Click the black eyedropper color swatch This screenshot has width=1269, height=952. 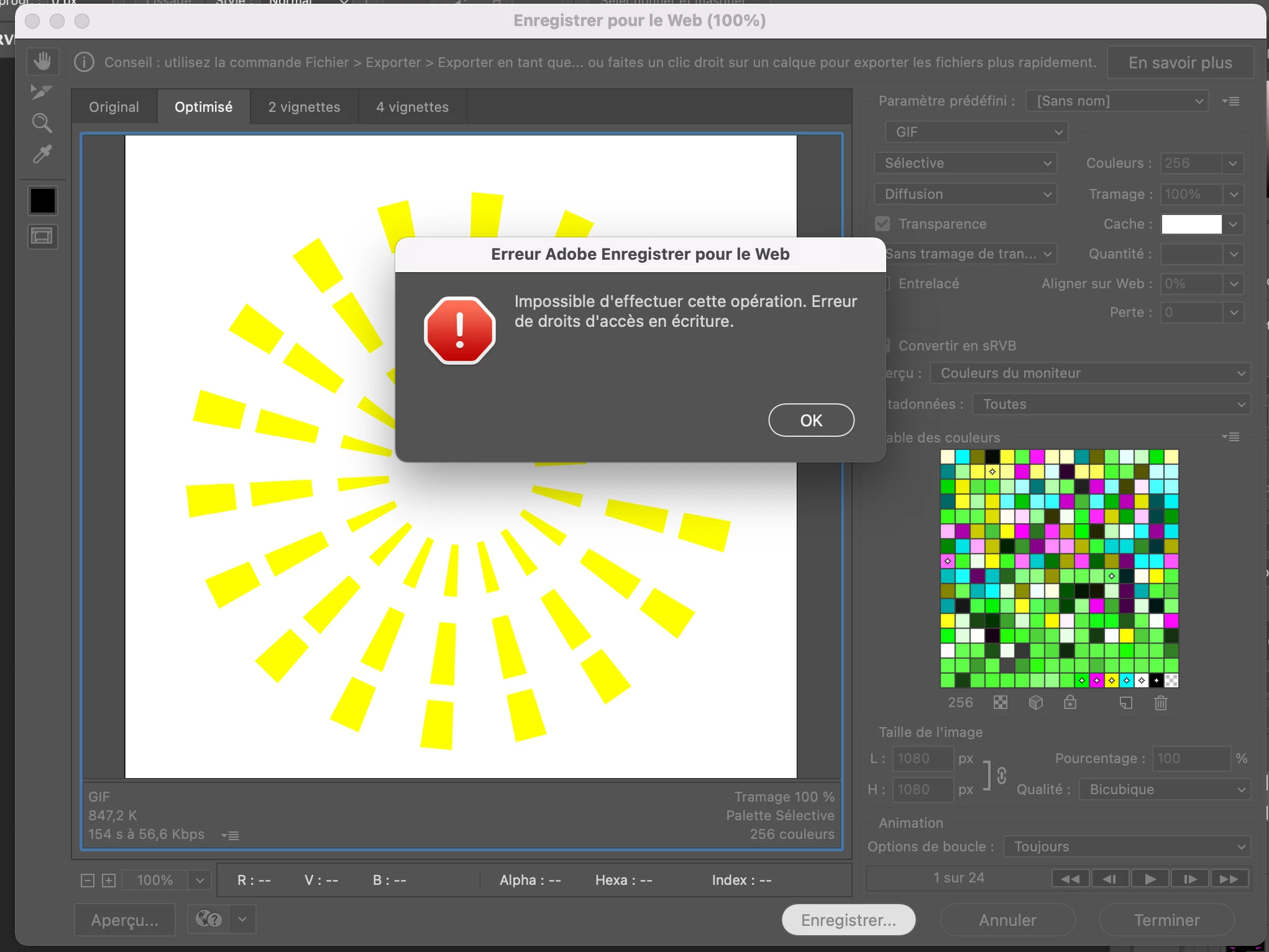pos(42,201)
